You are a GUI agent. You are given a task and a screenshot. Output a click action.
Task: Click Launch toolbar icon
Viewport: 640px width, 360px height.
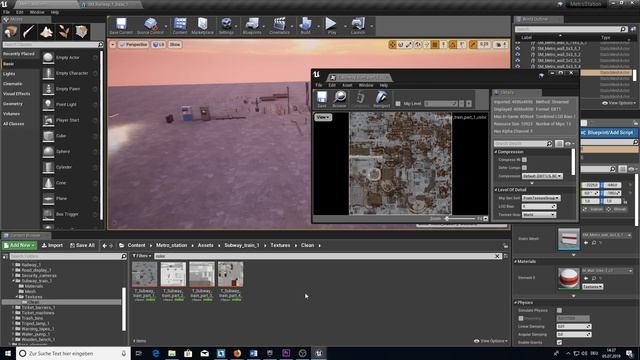click(358, 26)
